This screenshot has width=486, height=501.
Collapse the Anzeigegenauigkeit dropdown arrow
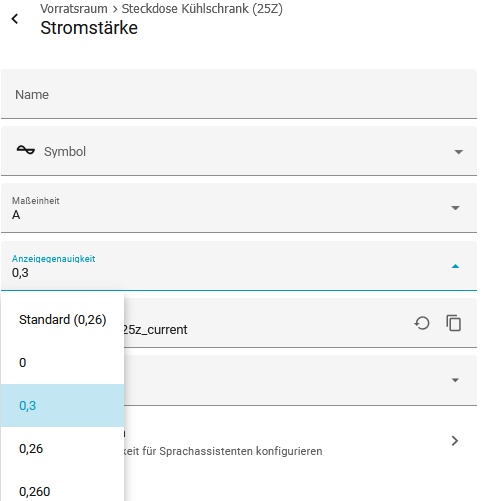pos(455,266)
